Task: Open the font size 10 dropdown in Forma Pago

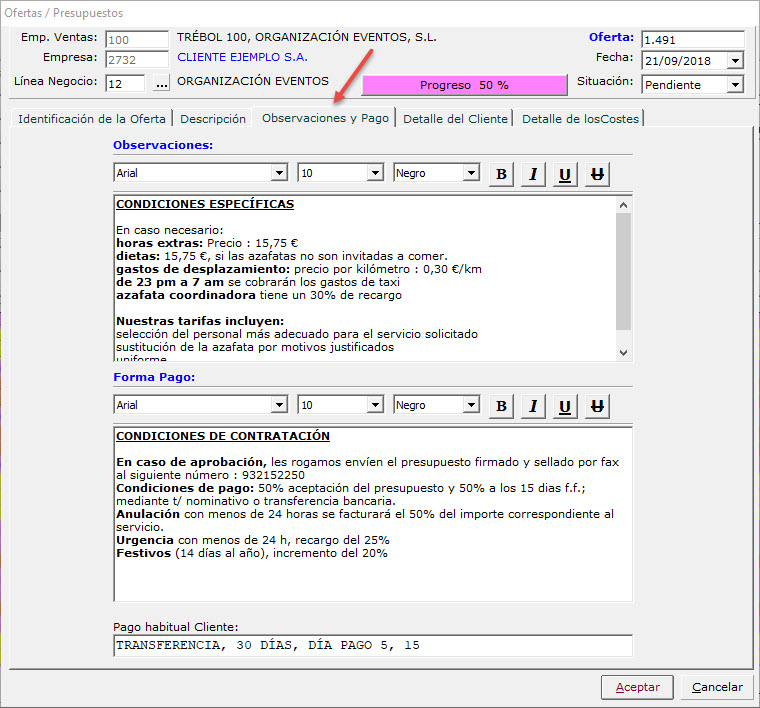Action: [x=375, y=405]
